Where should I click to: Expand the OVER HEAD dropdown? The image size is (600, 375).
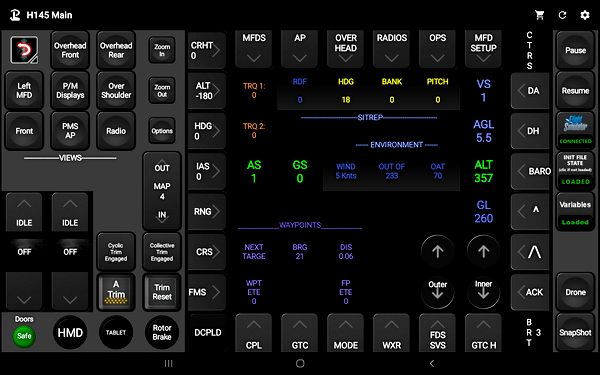click(346, 49)
